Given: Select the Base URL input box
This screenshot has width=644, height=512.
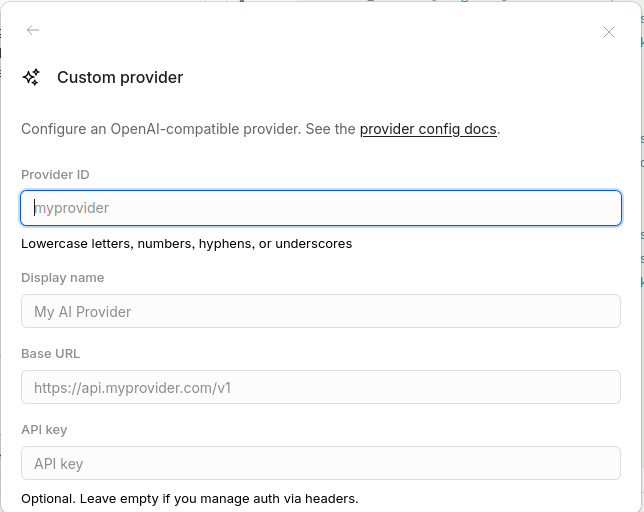Looking at the screenshot, I should (x=321, y=387).
